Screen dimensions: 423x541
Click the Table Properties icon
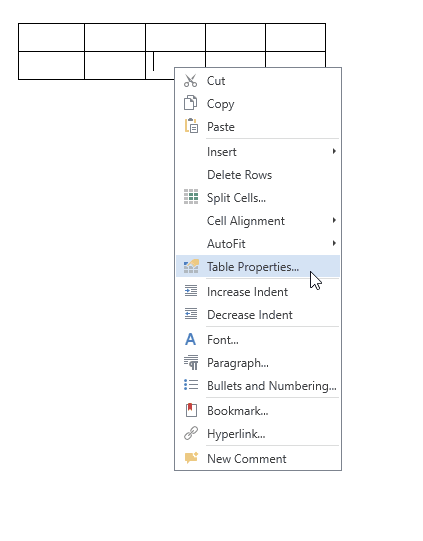coord(191,266)
